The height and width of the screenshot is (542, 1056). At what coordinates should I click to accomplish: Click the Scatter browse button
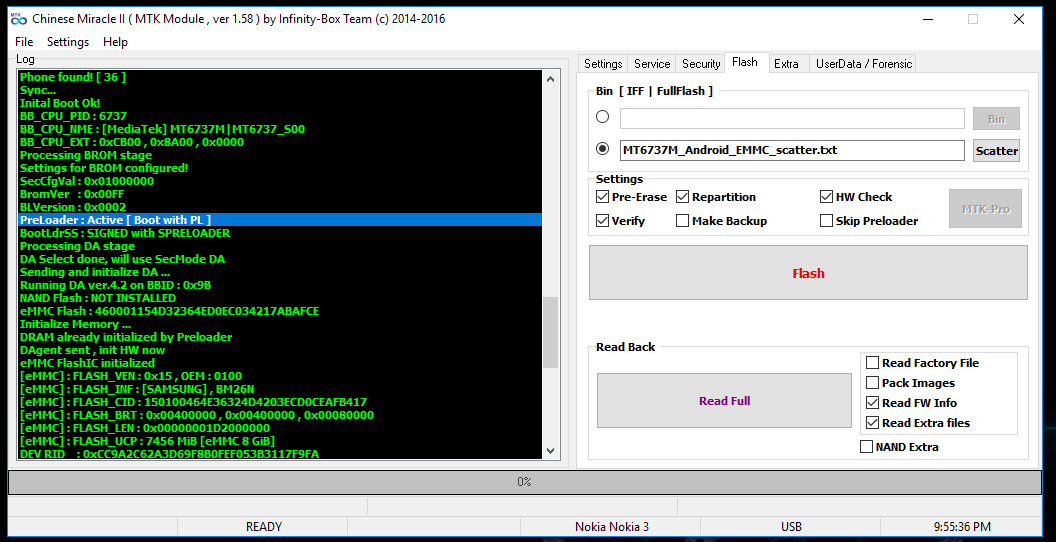tap(996, 151)
